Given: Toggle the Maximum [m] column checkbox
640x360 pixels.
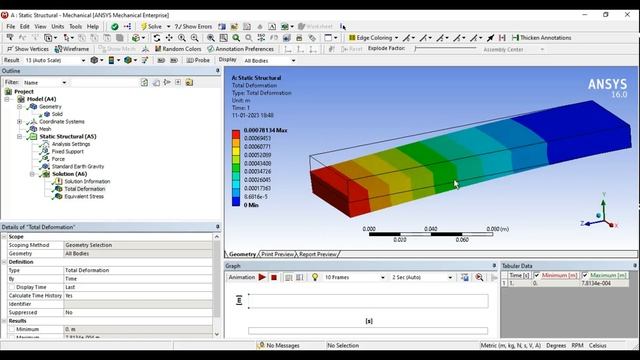Looking at the screenshot, I should [585, 276].
